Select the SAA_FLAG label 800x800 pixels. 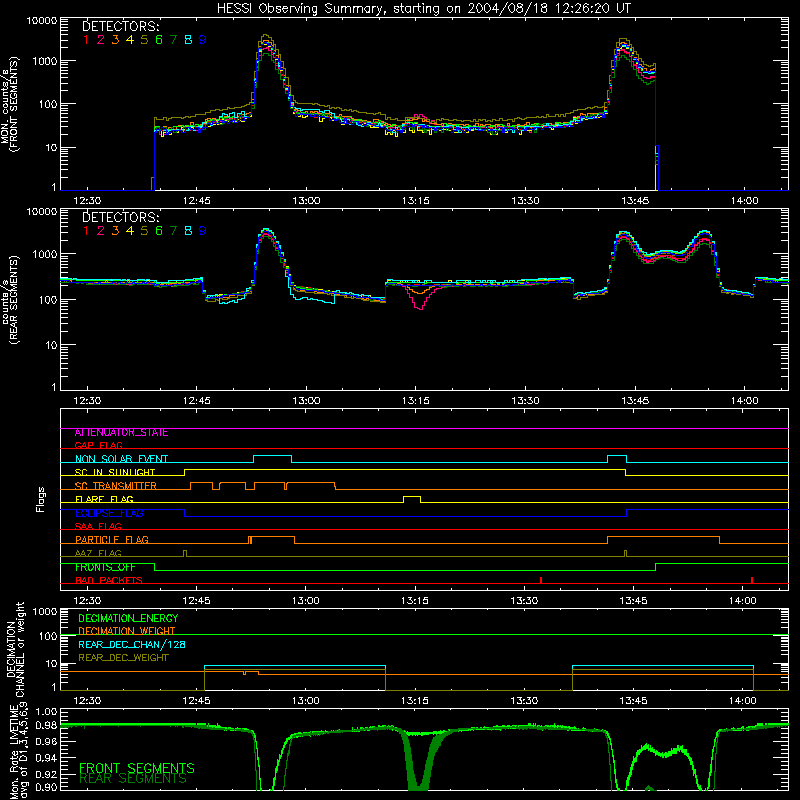coord(98,526)
